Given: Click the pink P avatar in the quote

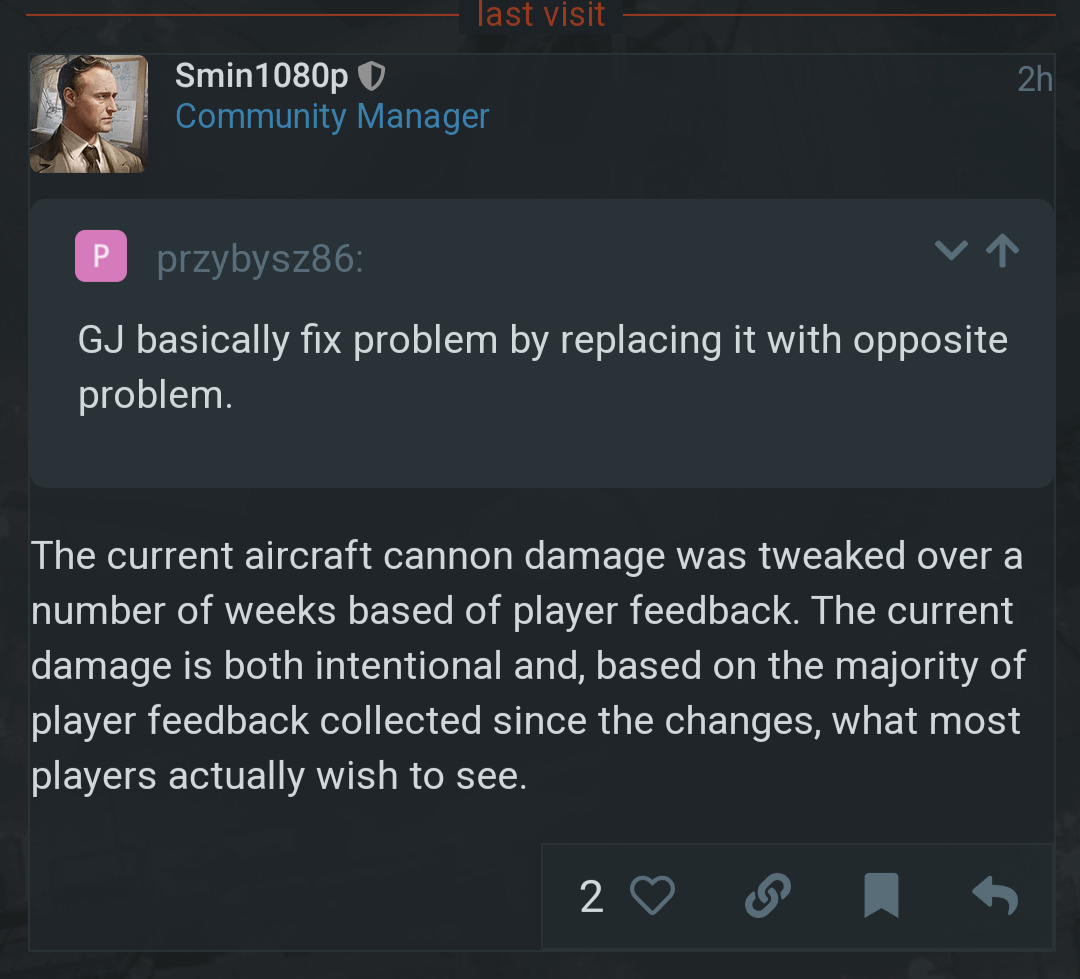Looking at the screenshot, I should click(x=101, y=256).
